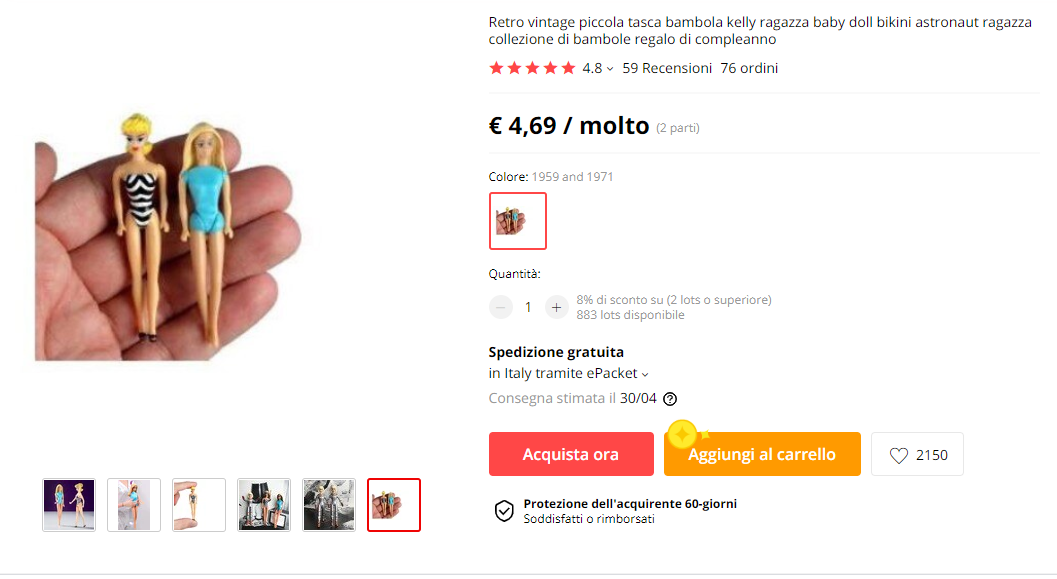The image size is (1057, 579).
Task: Click the quantity number field
Action: click(x=528, y=307)
